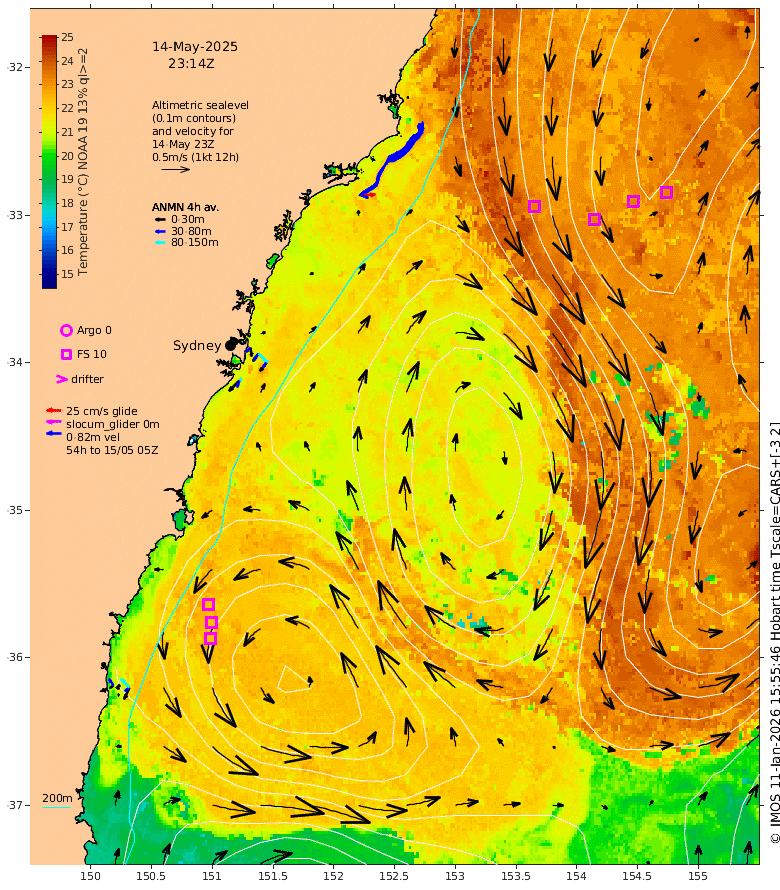Click the colorbar tick label 15
The height and width of the screenshot is (890, 780).
click(x=68, y=274)
